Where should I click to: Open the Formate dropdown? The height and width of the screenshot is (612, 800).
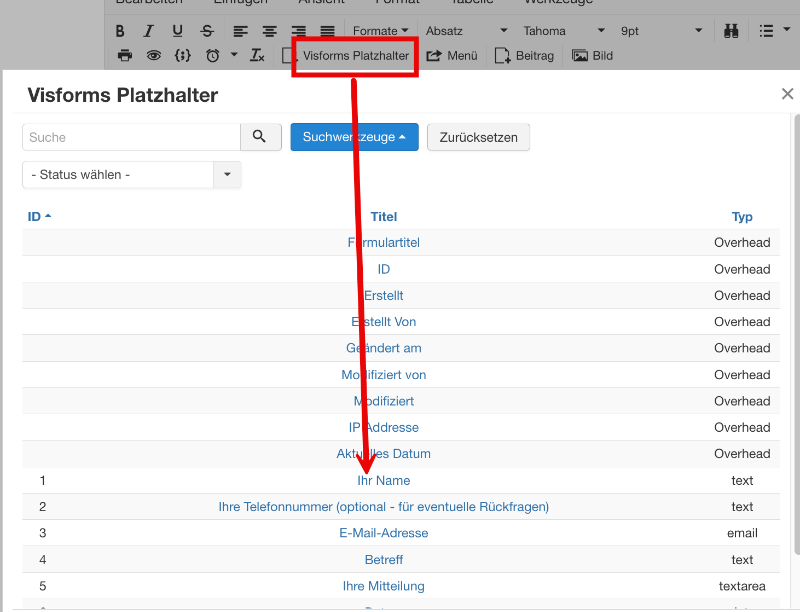381,31
